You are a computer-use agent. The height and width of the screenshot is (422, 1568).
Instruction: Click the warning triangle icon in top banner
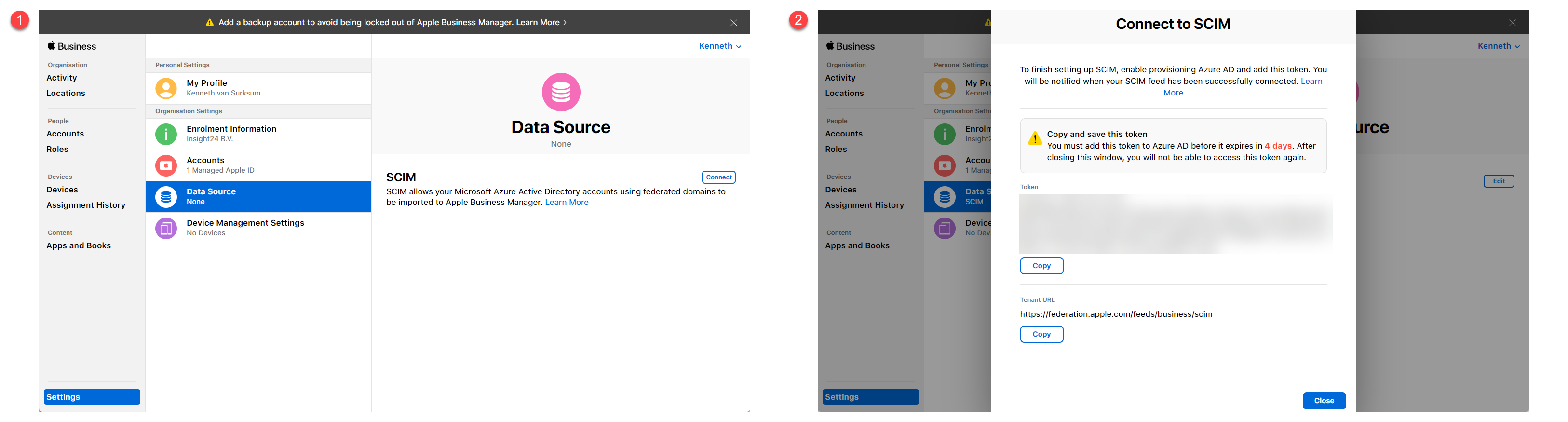click(209, 23)
